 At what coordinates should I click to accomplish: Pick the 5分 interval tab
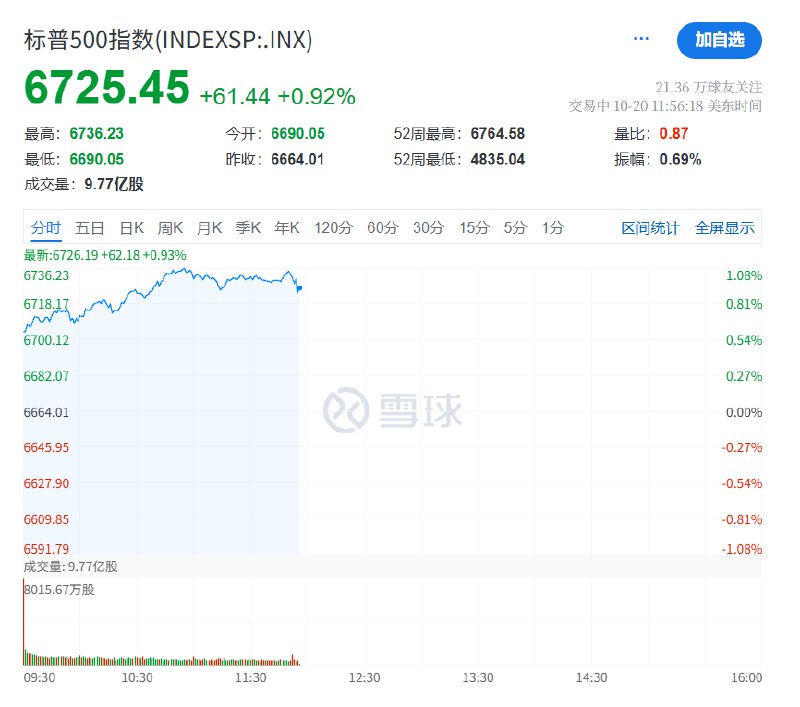pyautogui.click(x=515, y=228)
